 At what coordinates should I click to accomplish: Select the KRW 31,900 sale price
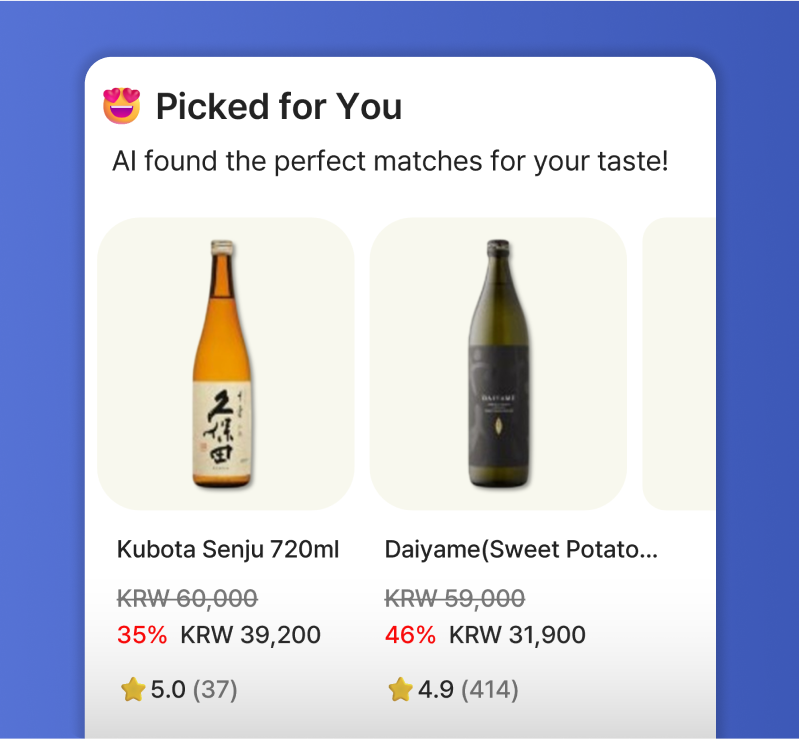tap(517, 634)
